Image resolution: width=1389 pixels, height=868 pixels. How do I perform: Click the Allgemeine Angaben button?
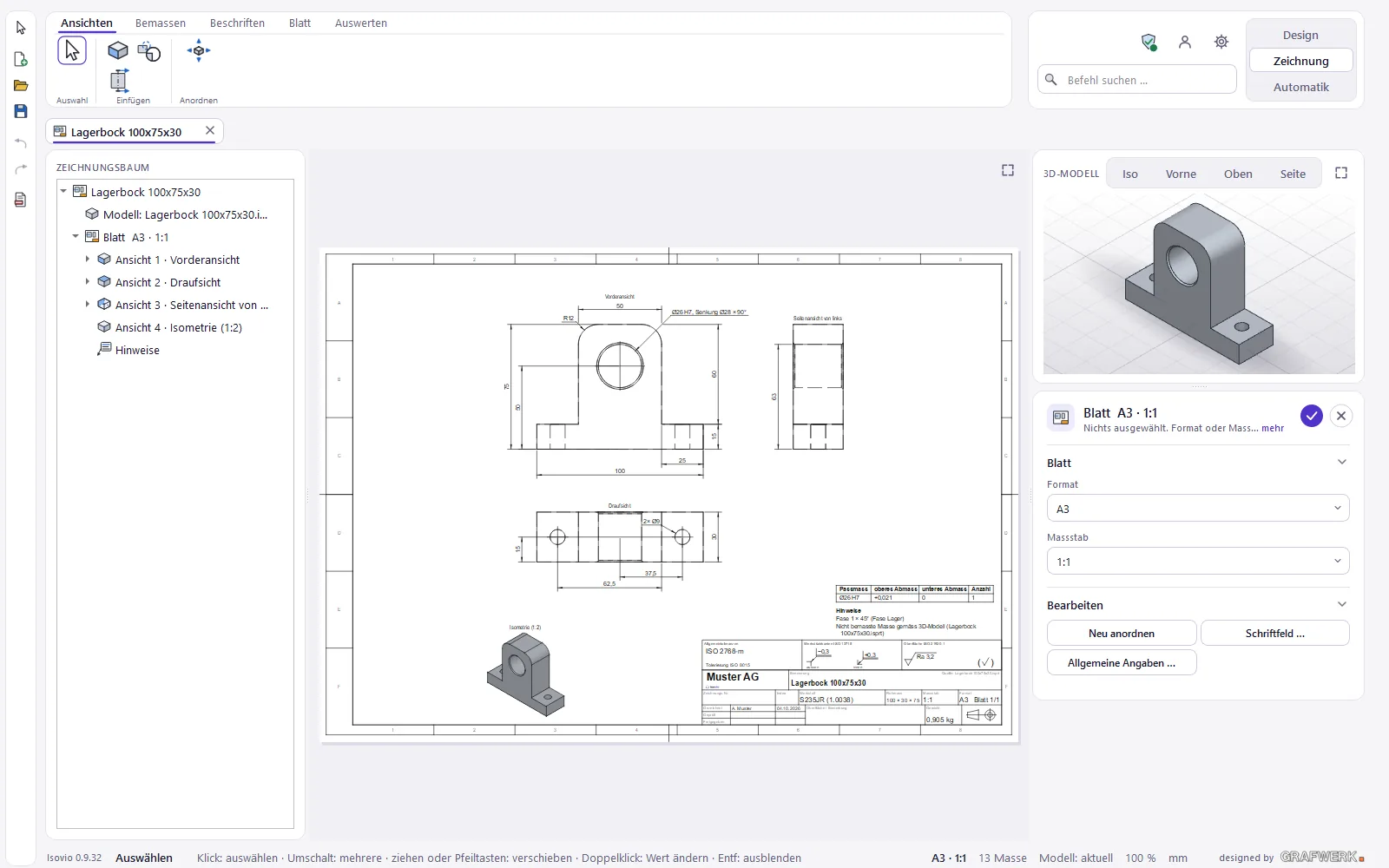[x=1122, y=662]
